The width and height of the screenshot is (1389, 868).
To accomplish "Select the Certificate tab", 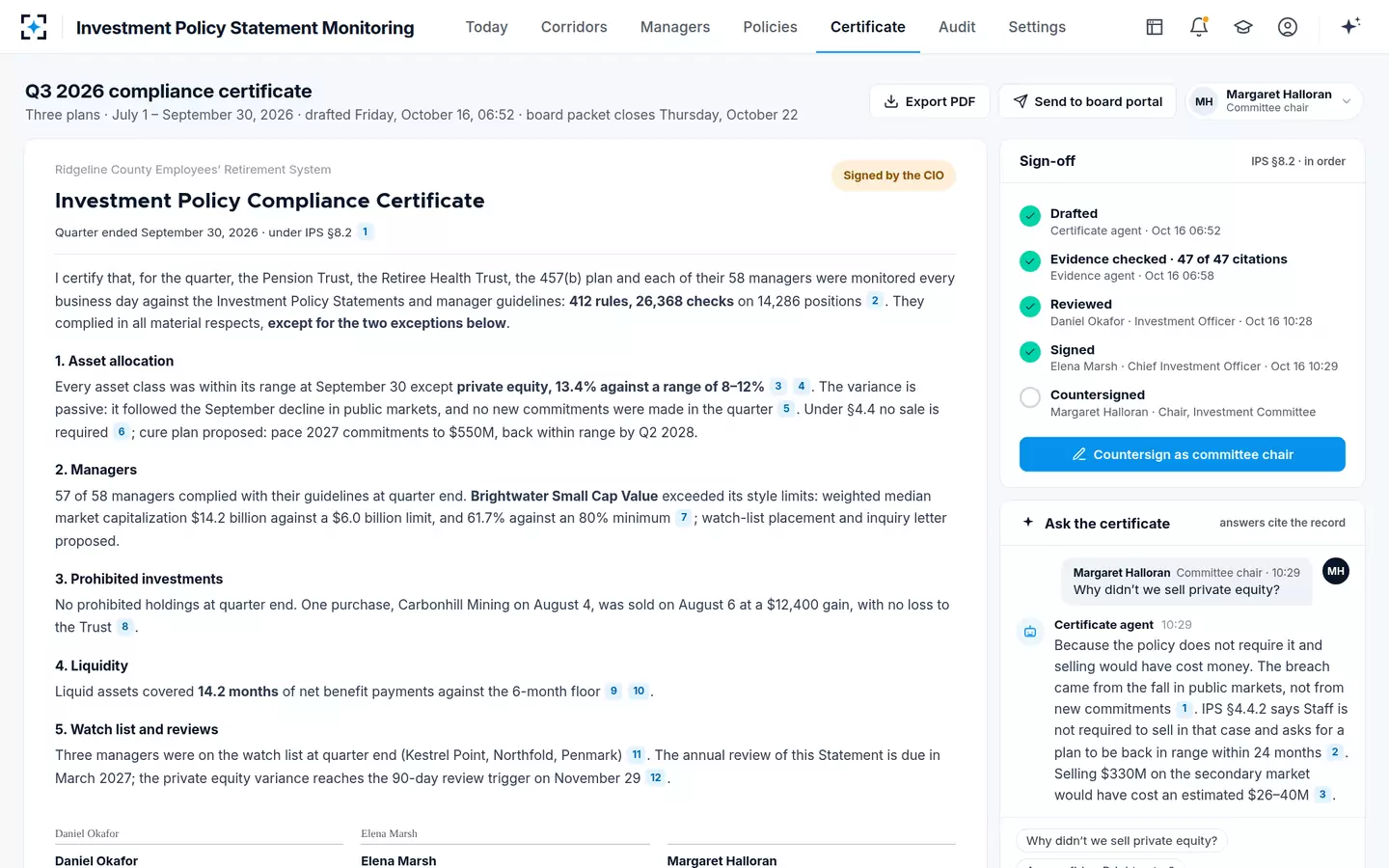I will click(x=868, y=27).
